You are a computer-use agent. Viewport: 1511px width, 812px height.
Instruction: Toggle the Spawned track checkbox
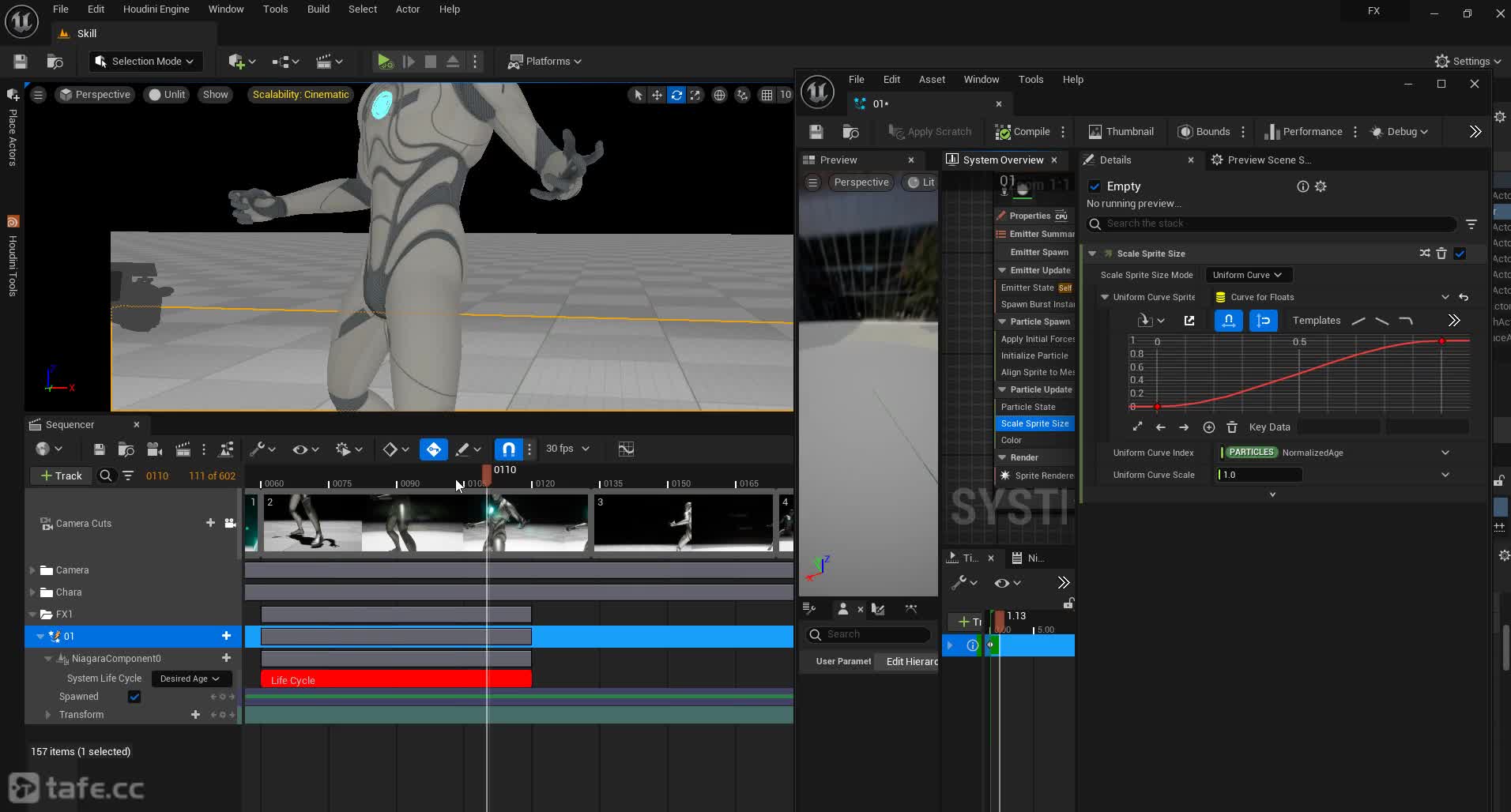[x=134, y=697]
